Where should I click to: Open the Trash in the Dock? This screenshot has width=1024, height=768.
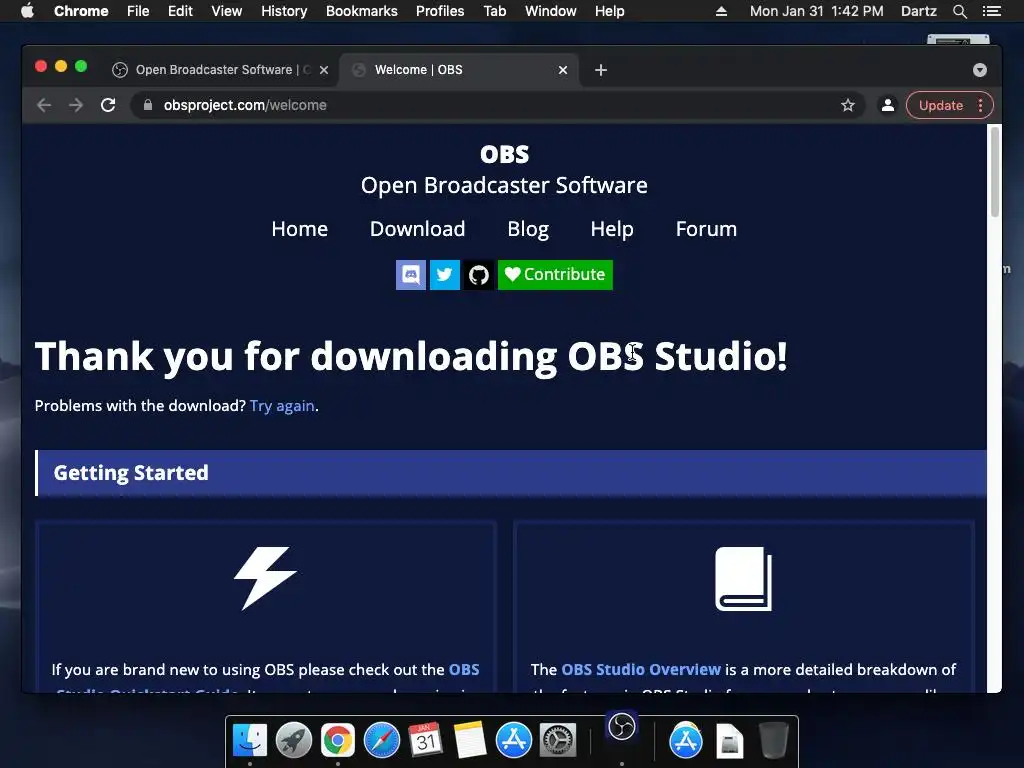coord(774,740)
